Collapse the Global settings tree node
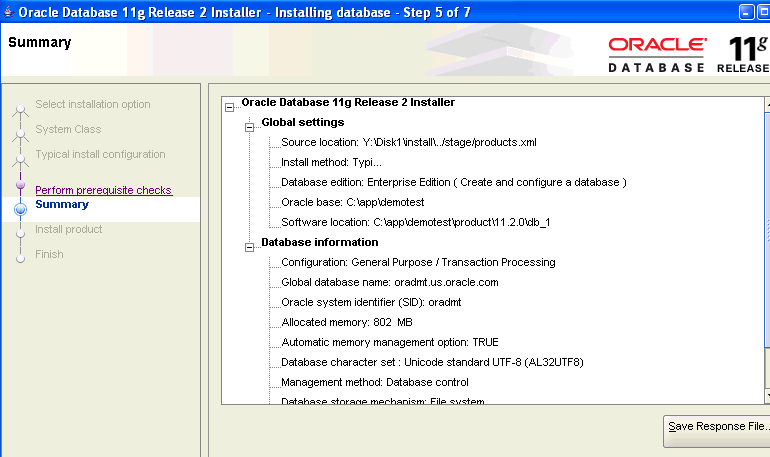Image resolution: width=770 pixels, height=457 pixels. (249, 128)
